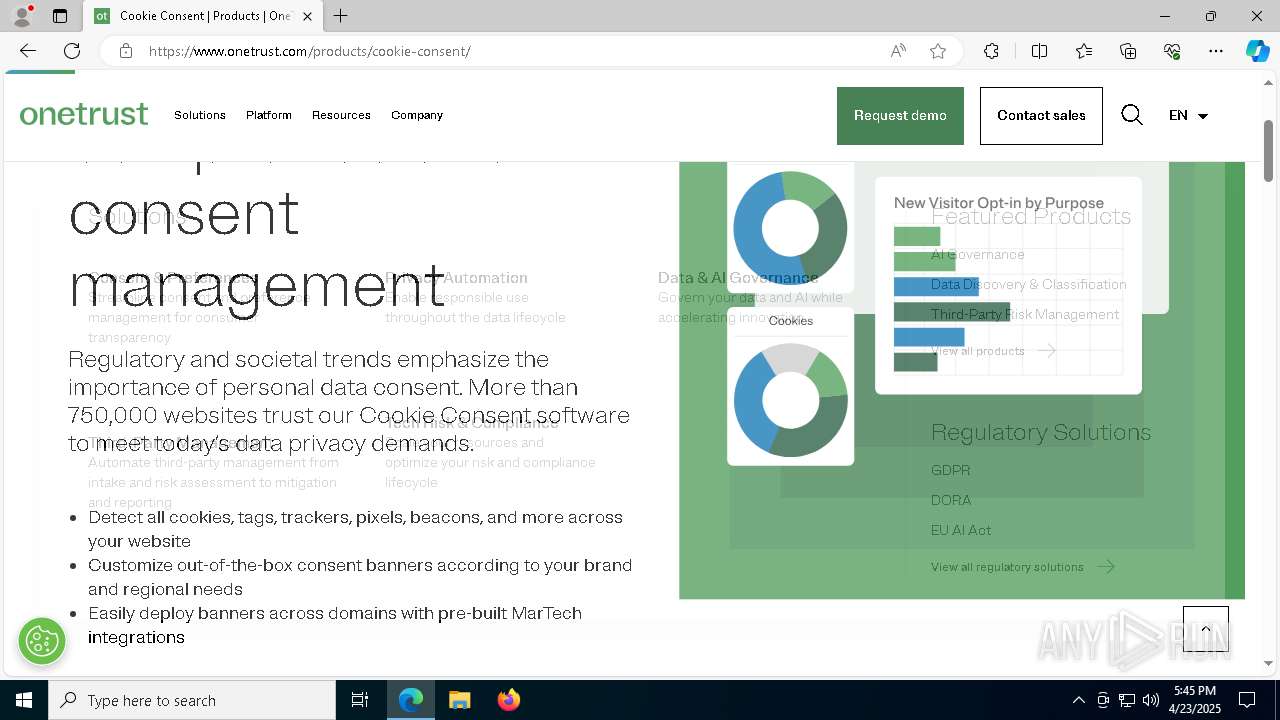Click the taskbar clock and date
This screenshot has width=1280, height=720.
click(x=1195, y=700)
